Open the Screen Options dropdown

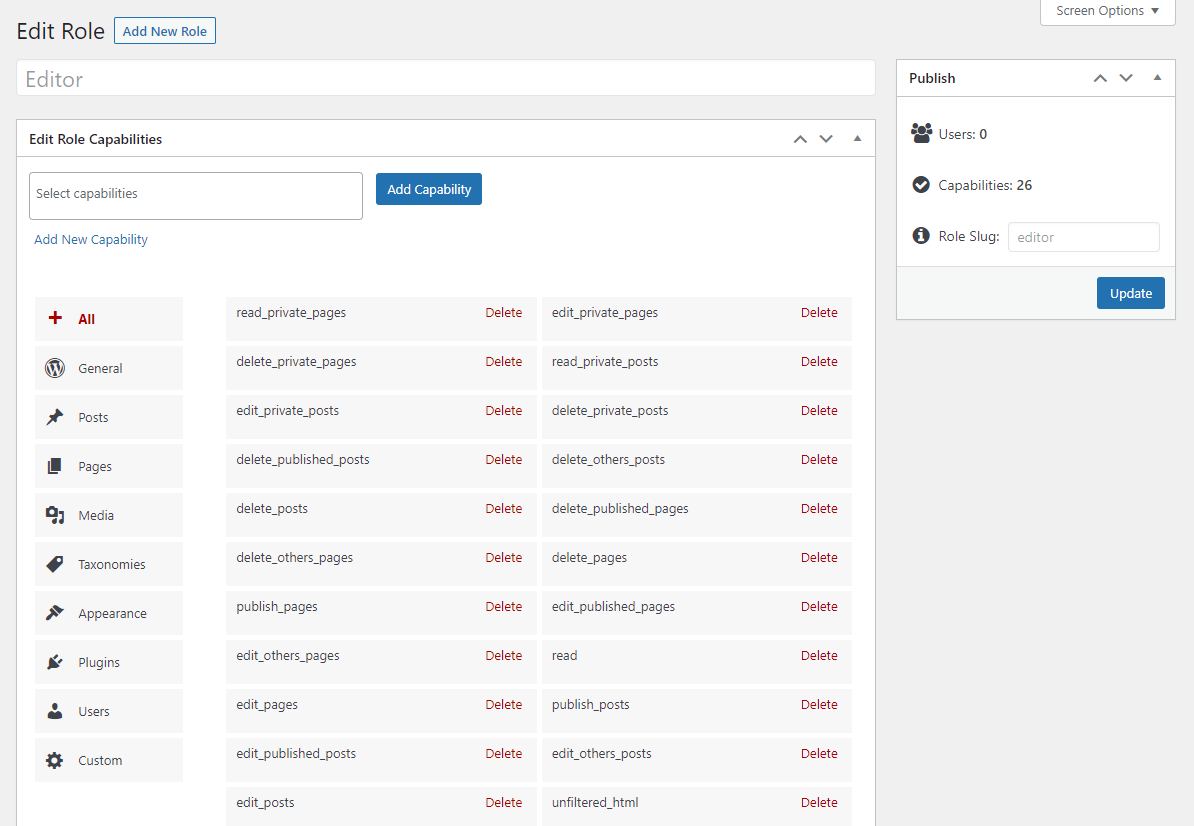click(x=1107, y=11)
